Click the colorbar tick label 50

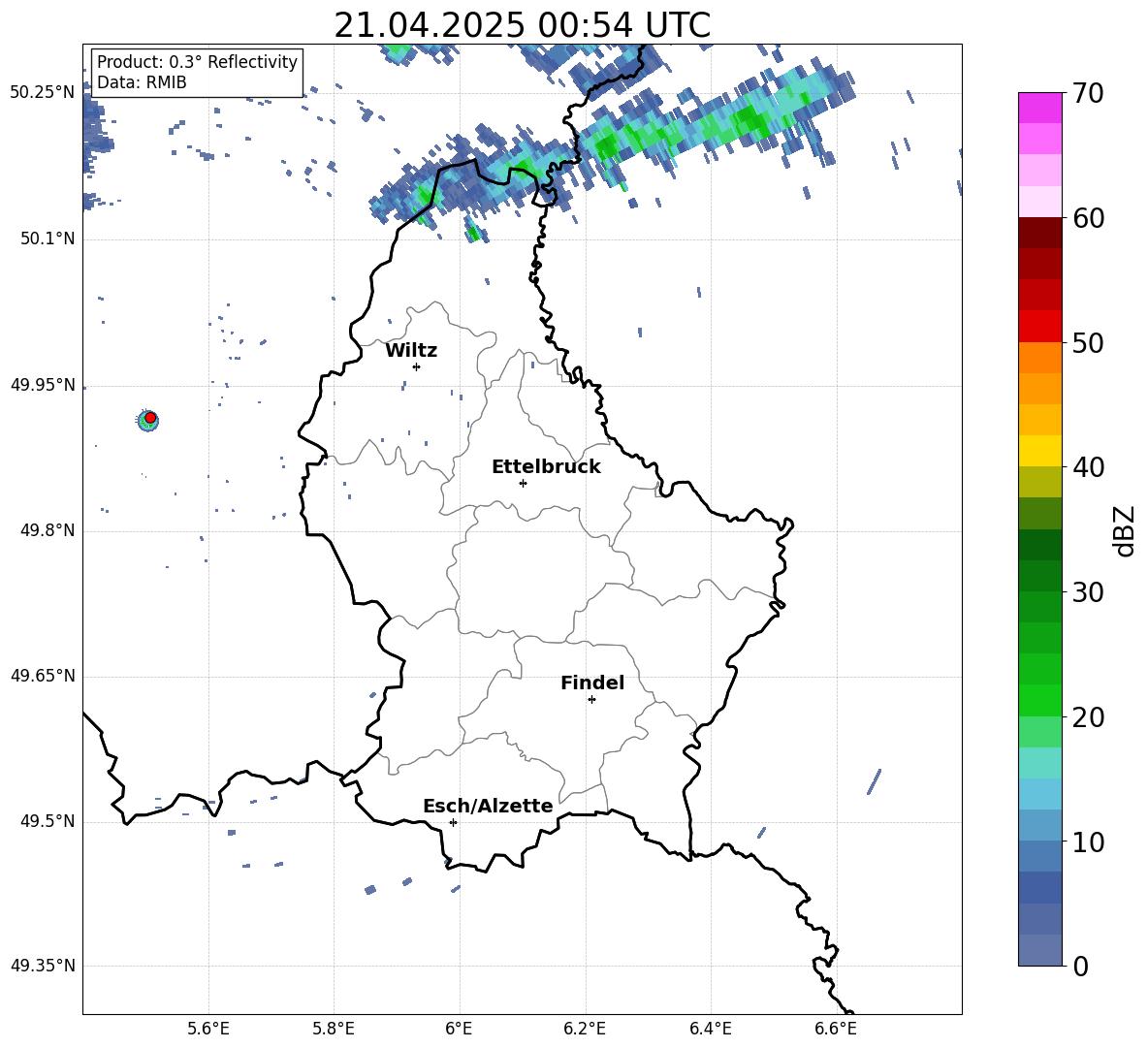tap(1088, 343)
